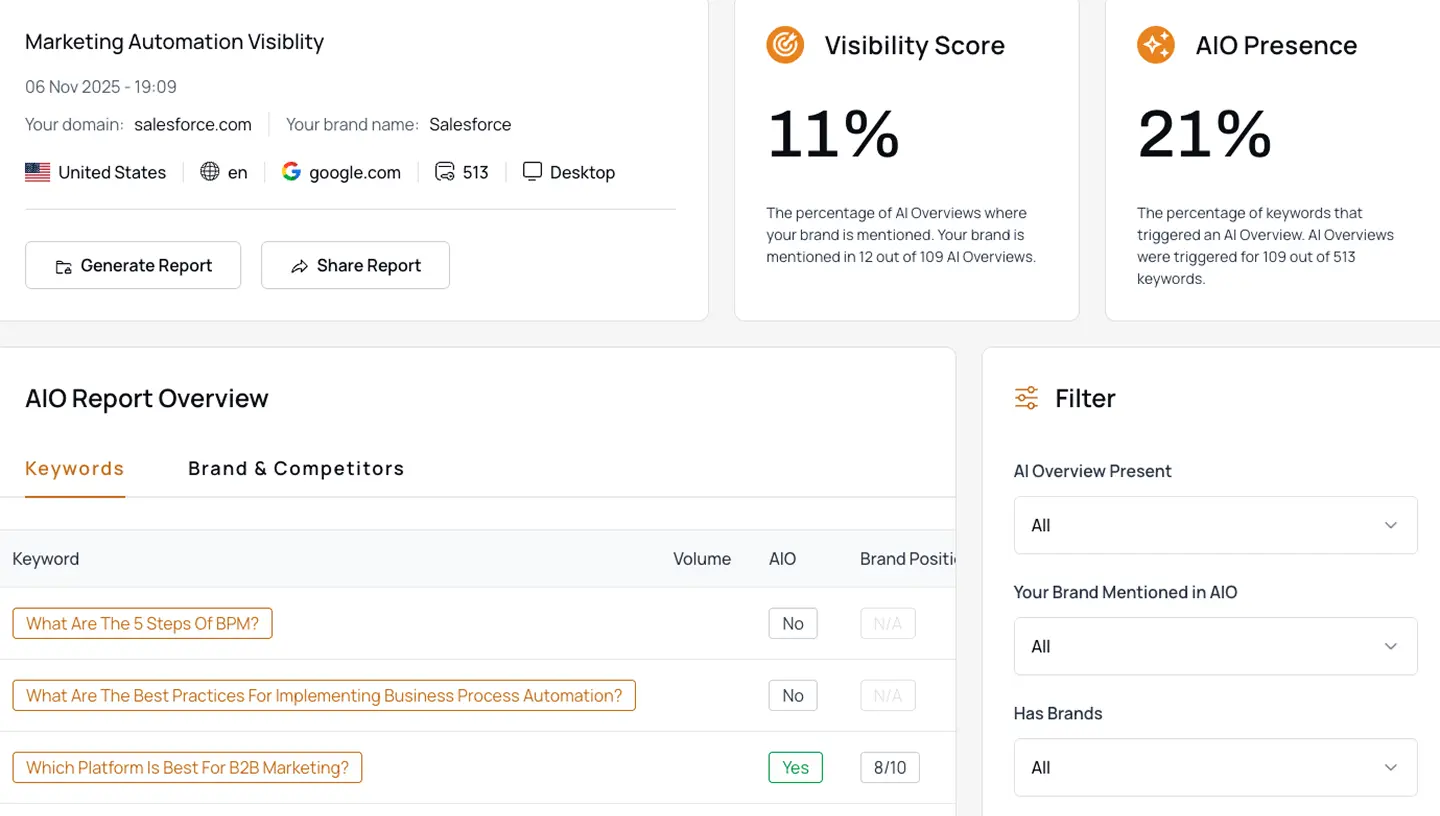The height and width of the screenshot is (816, 1440).
Task: Click the keywords count icon beside 513
Action: click(444, 172)
